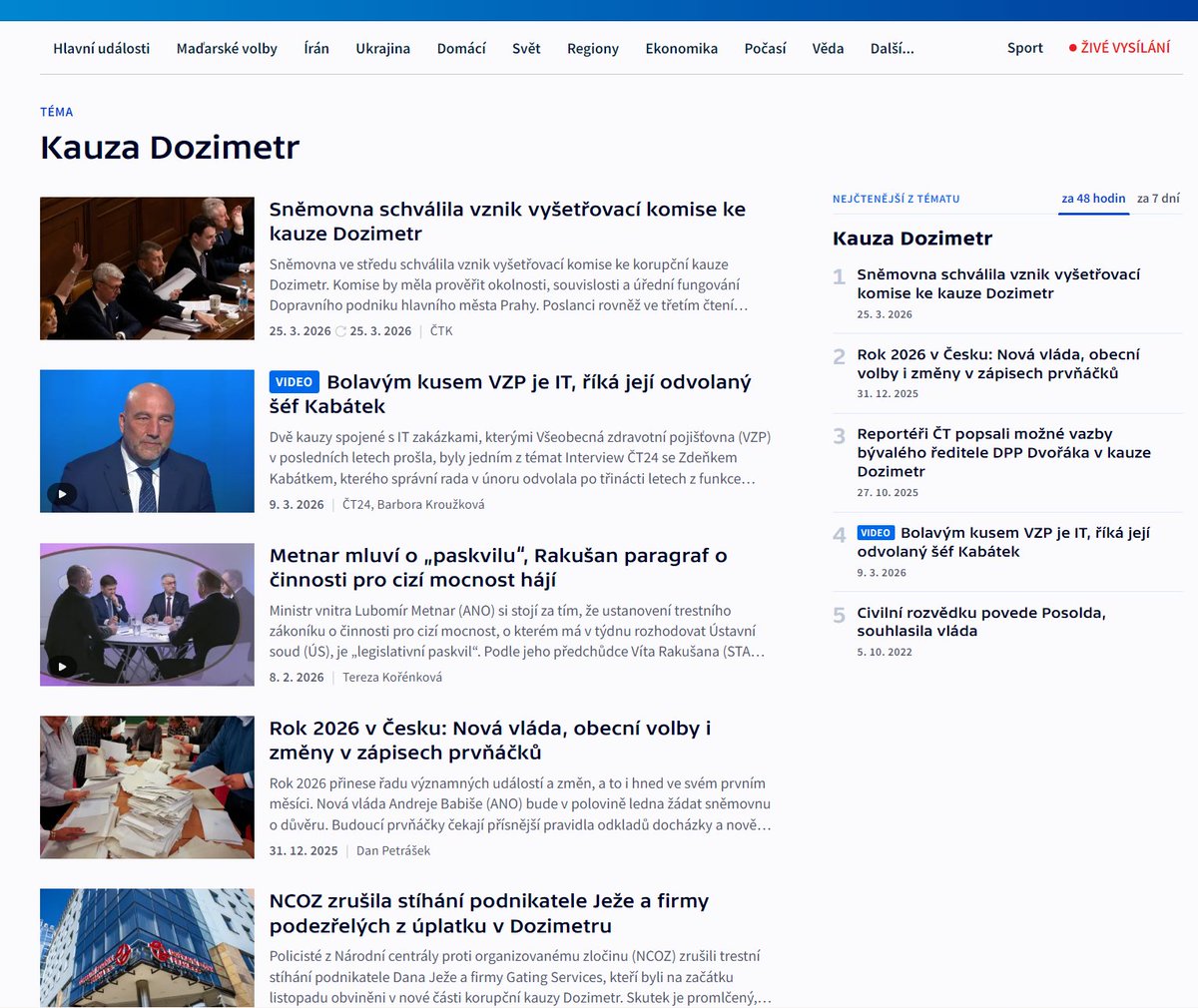Open the Ekonomika section
This screenshot has width=1198, height=1008.
point(681,47)
